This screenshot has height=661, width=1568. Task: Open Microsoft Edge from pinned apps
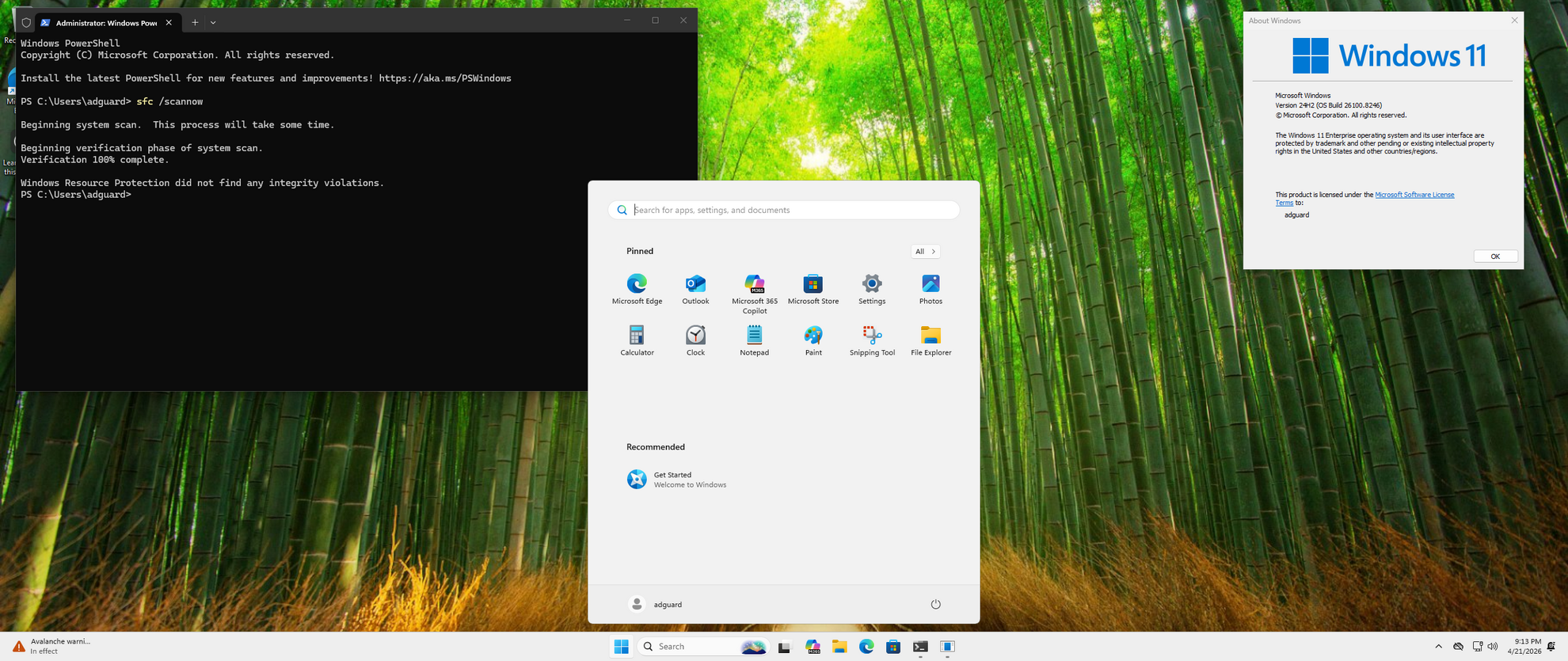point(637,284)
